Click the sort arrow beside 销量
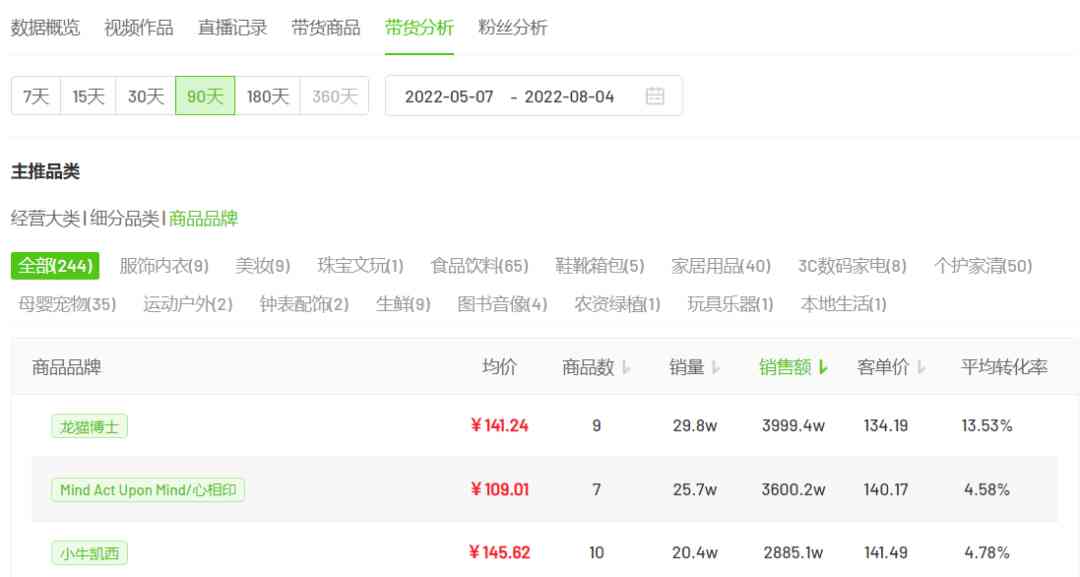The height and width of the screenshot is (577, 1080). [x=714, y=368]
